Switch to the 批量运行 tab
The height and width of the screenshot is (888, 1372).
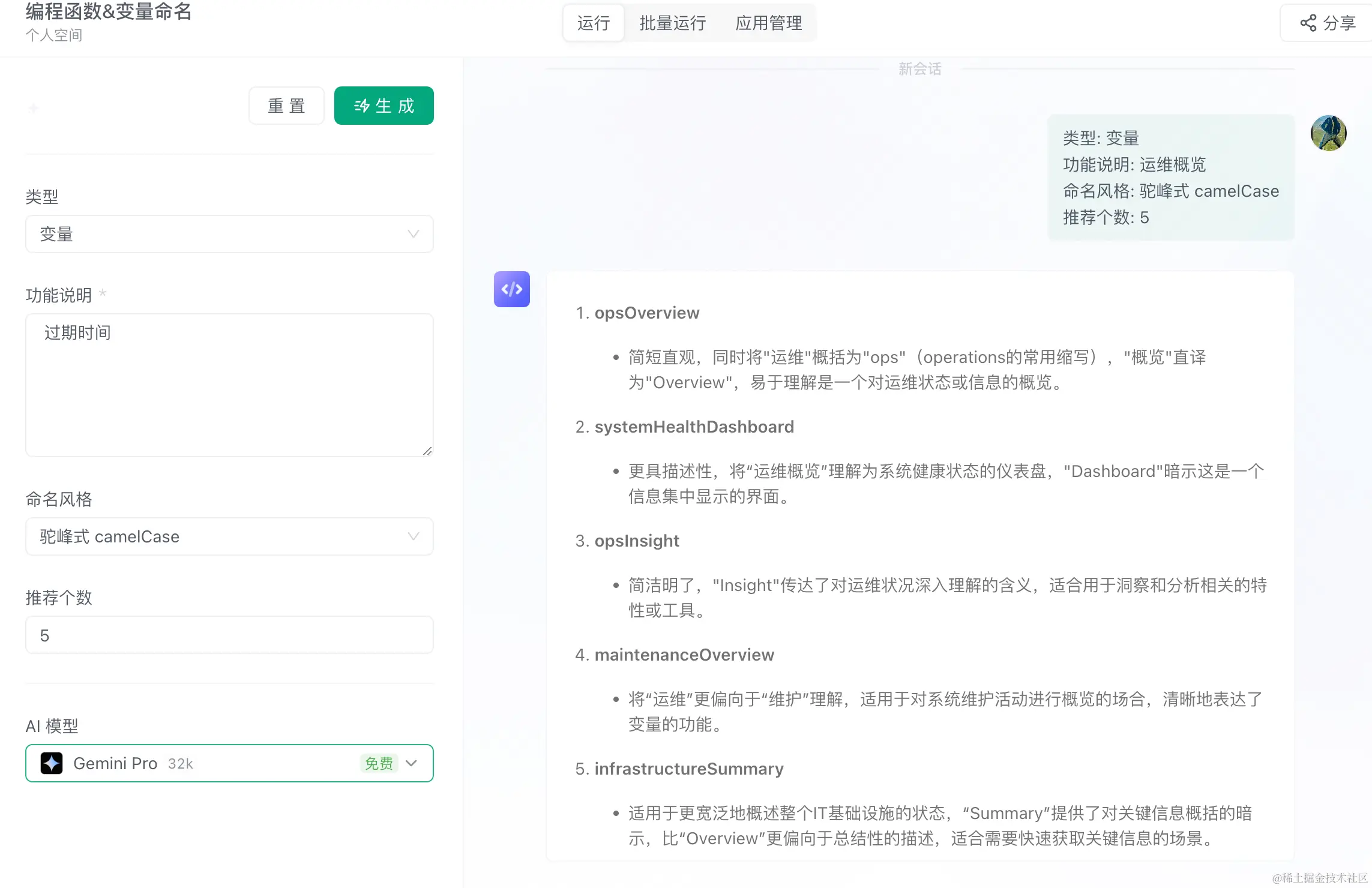[x=672, y=23]
